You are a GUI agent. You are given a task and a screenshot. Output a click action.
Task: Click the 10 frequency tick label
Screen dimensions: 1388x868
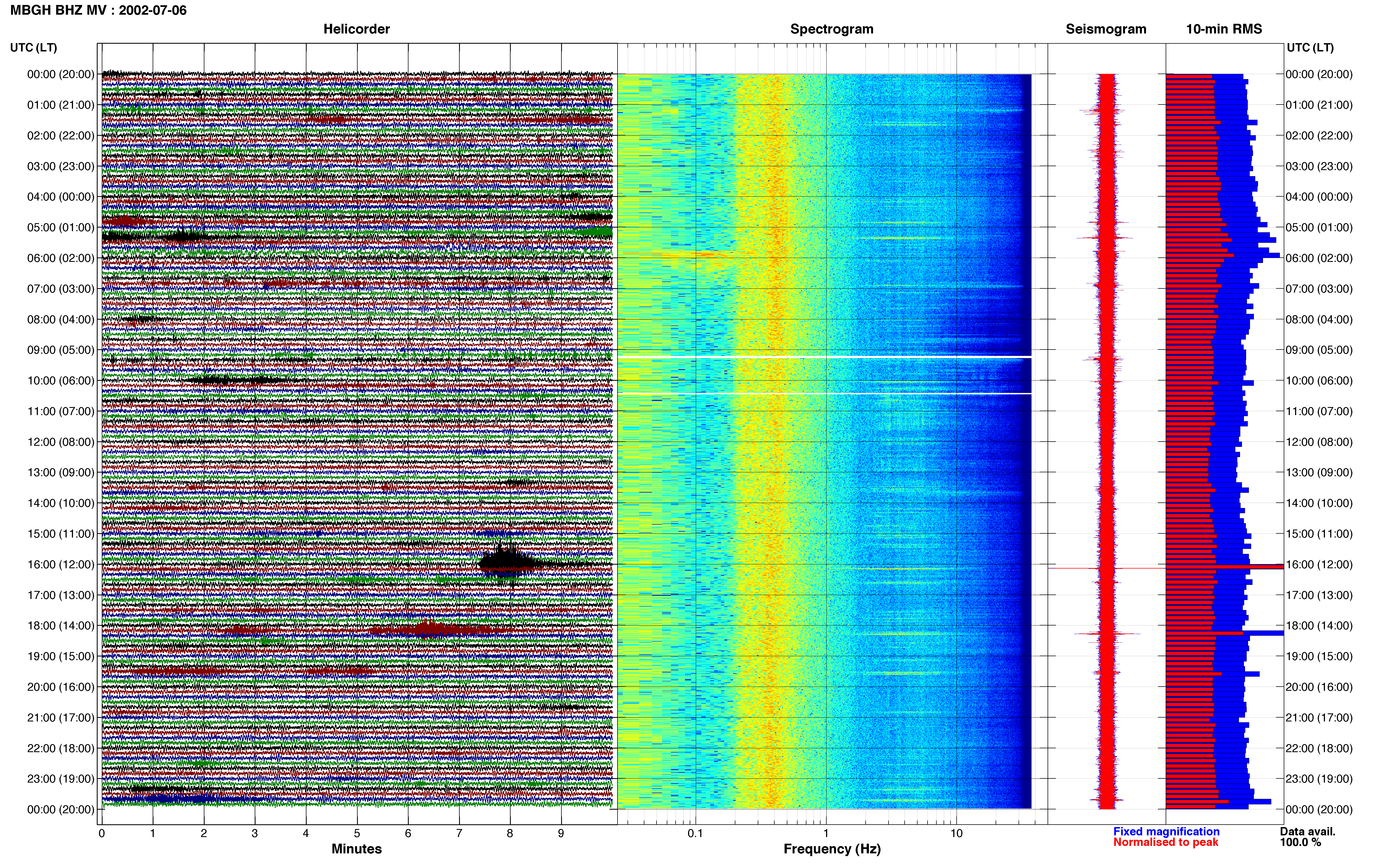(x=956, y=833)
